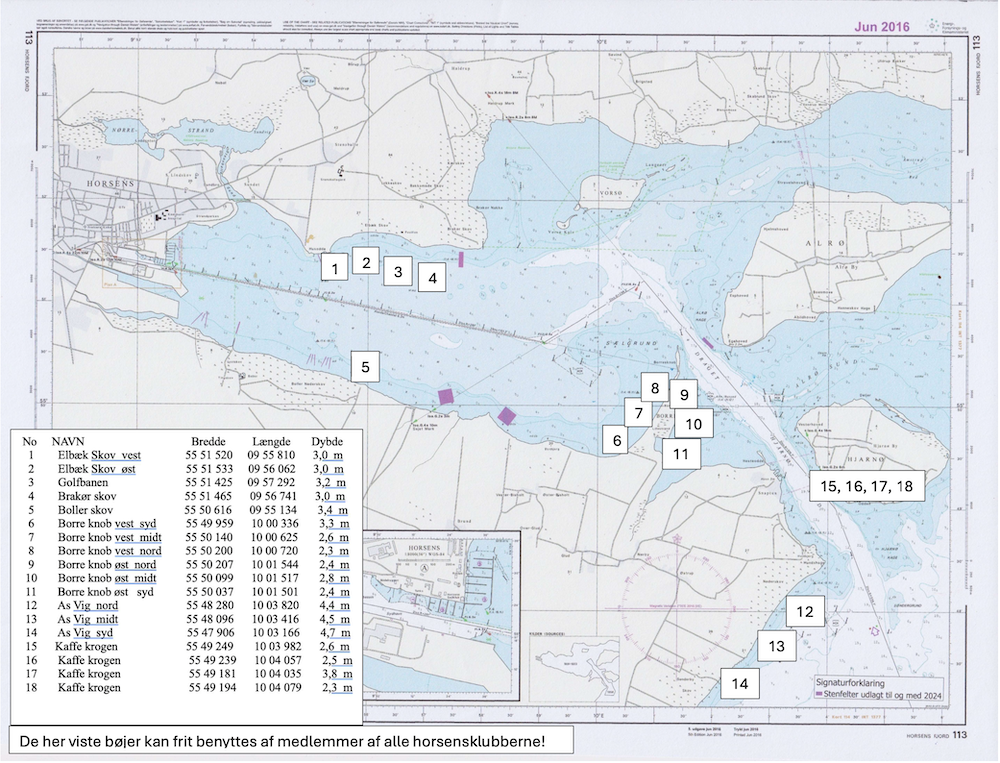Click buoy marker 2 at Elbæk Skov øst

coord(367,263)
